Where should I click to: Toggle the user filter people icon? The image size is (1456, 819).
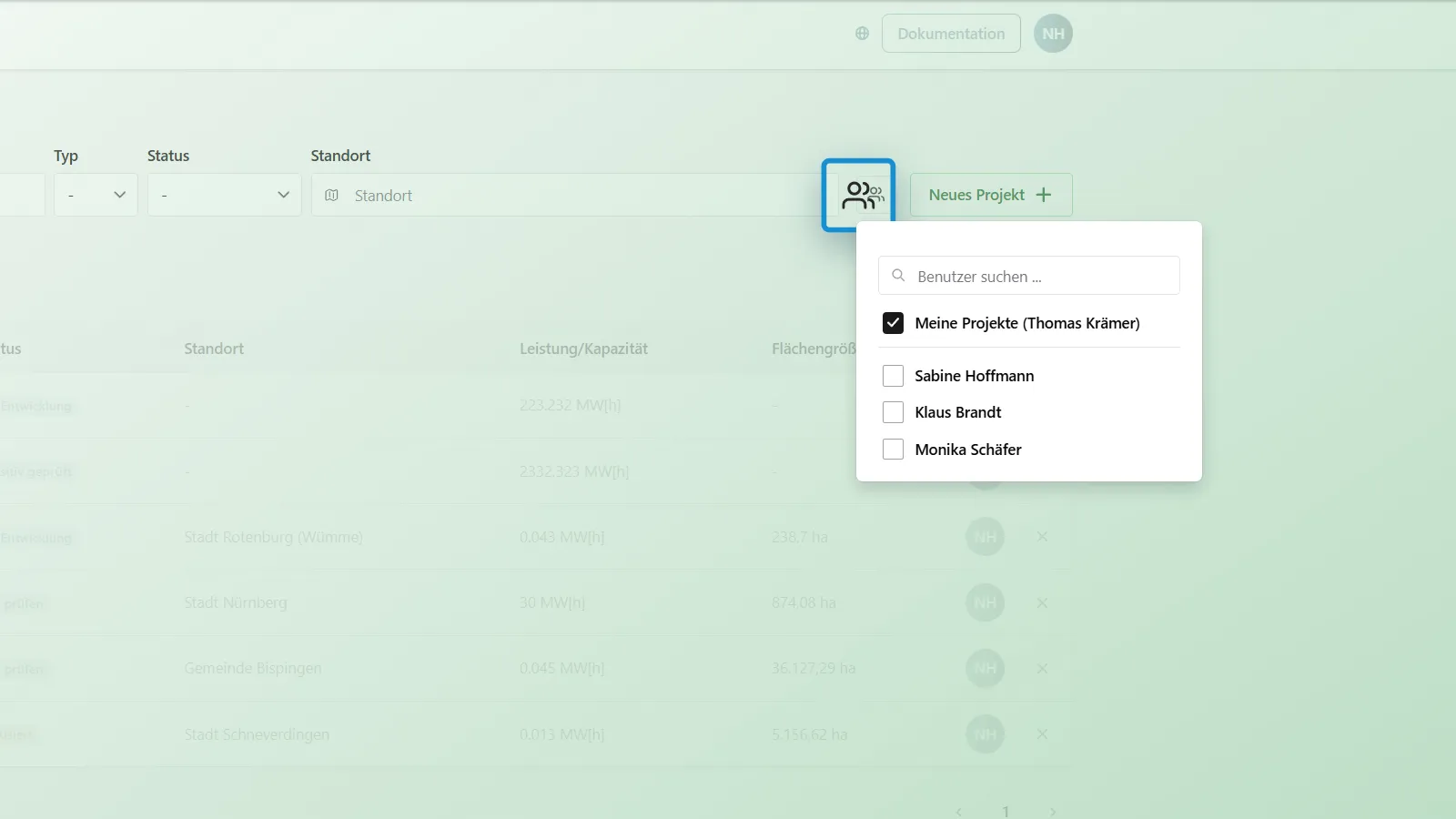pos(859,195)
